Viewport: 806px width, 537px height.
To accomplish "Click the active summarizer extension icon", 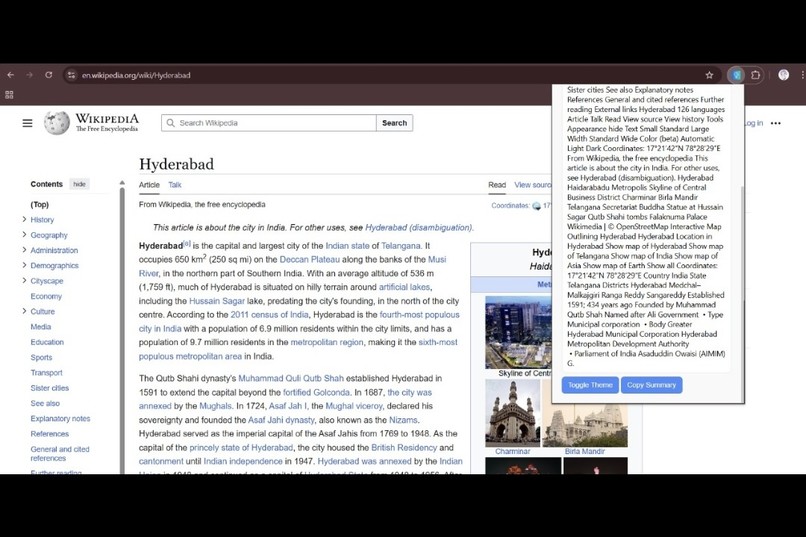I will pyautogui.click(x=737, y=75).
